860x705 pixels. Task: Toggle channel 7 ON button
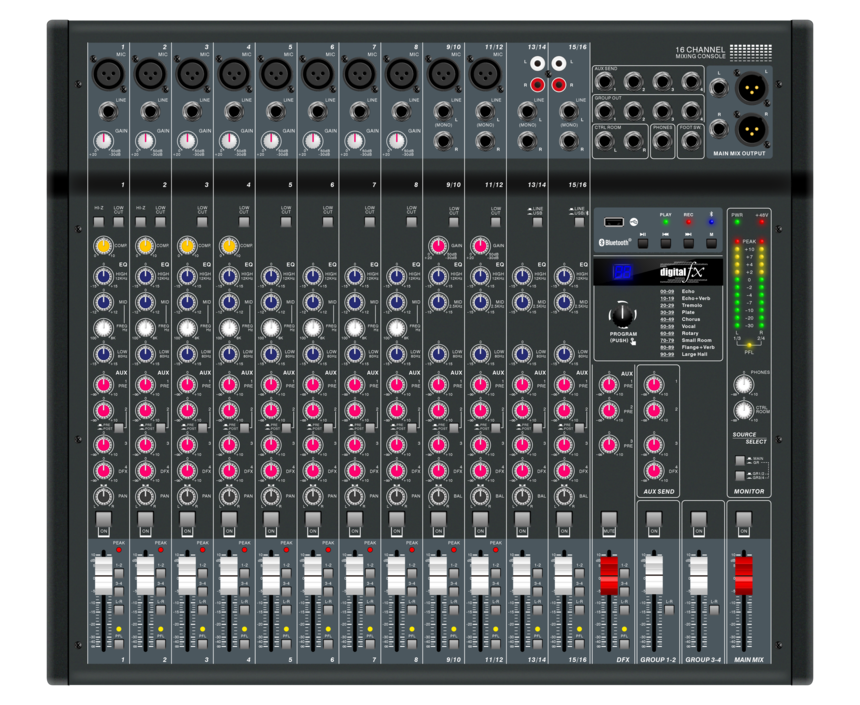click(x=355, y=519)
